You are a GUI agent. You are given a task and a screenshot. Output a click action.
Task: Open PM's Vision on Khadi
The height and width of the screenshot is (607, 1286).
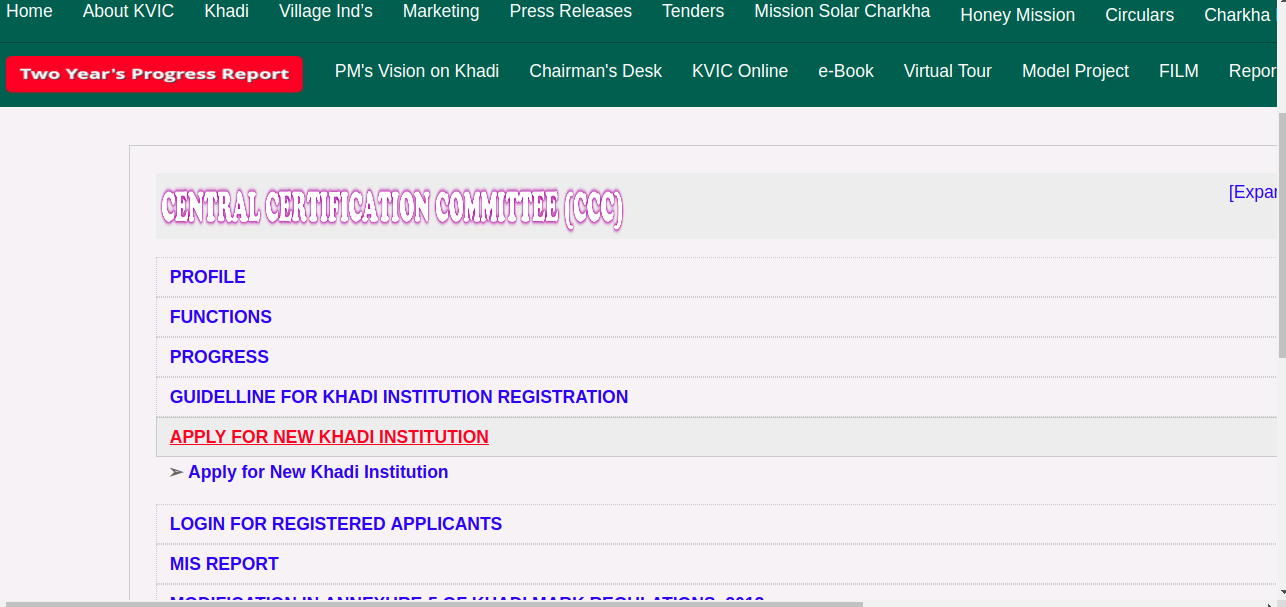(x=417, y=71)
